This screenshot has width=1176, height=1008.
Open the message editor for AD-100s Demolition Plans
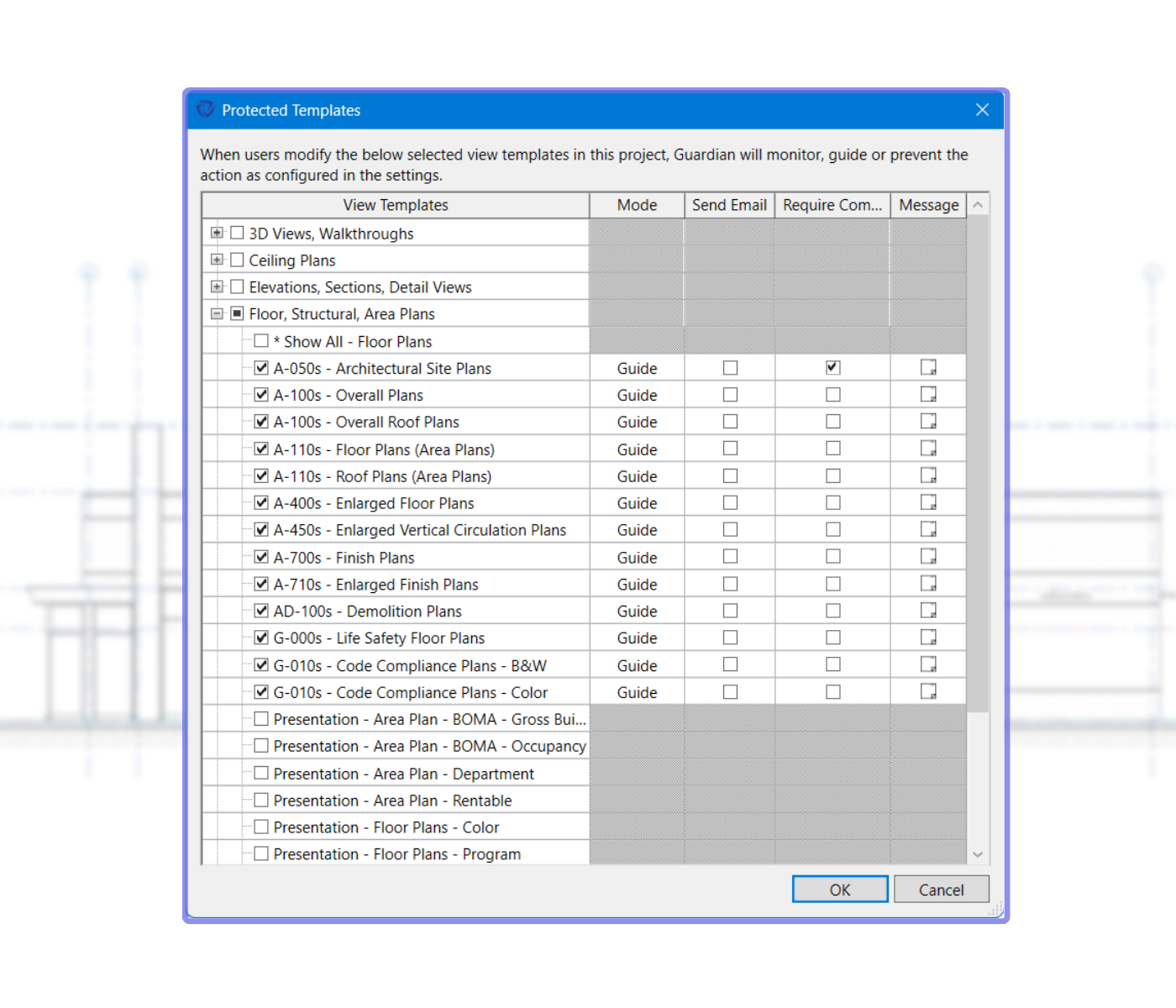928,610
